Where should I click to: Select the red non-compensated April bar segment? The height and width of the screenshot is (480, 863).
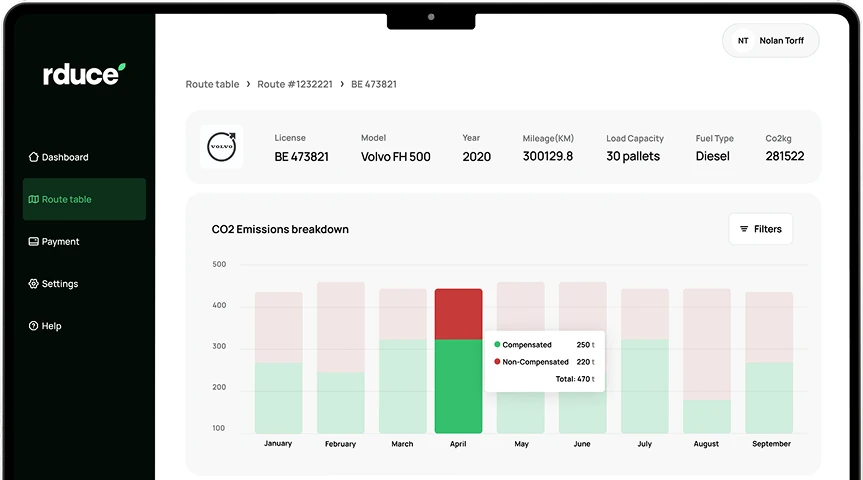pos(458,314)
